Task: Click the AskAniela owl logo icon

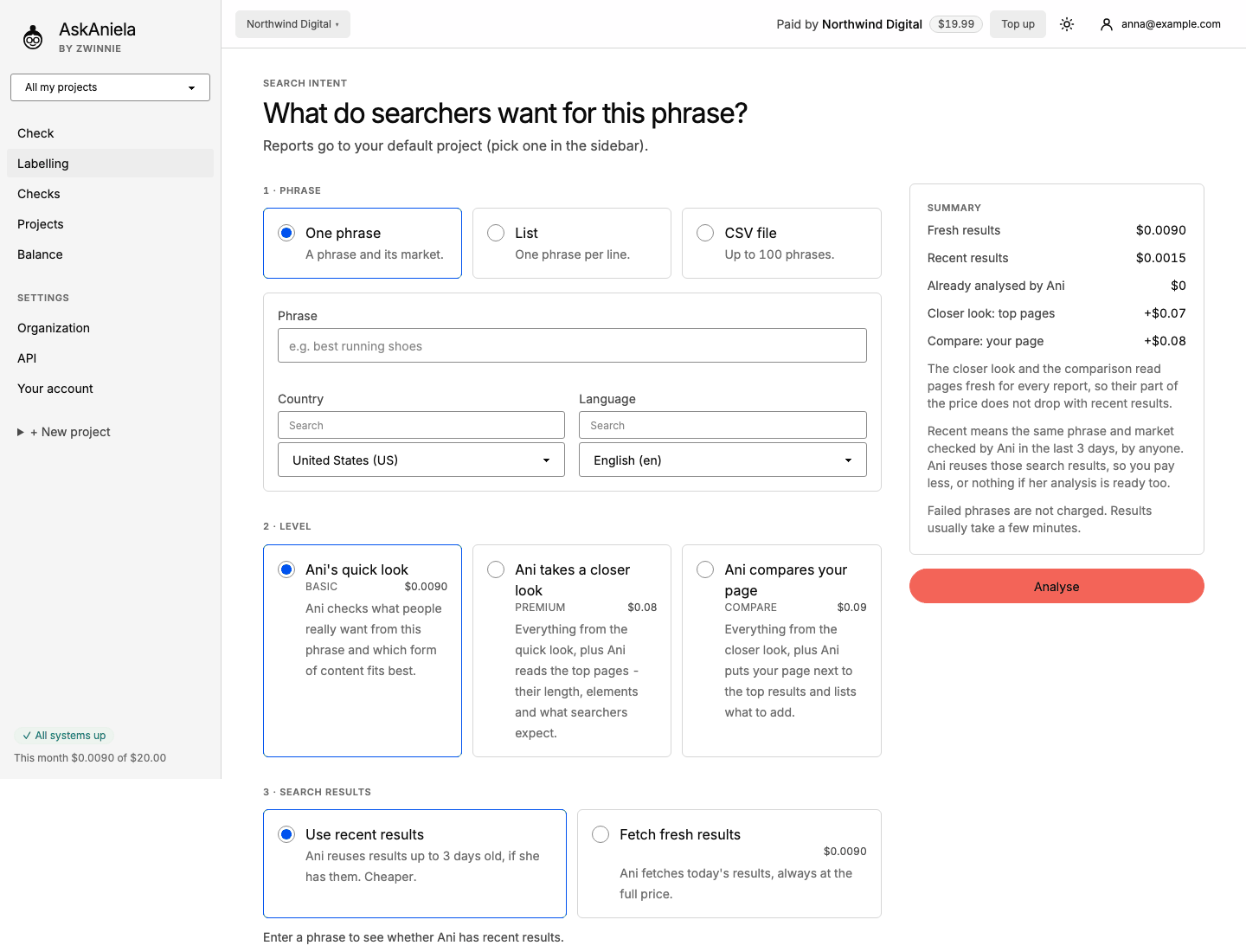Action: tap(33, 37)
